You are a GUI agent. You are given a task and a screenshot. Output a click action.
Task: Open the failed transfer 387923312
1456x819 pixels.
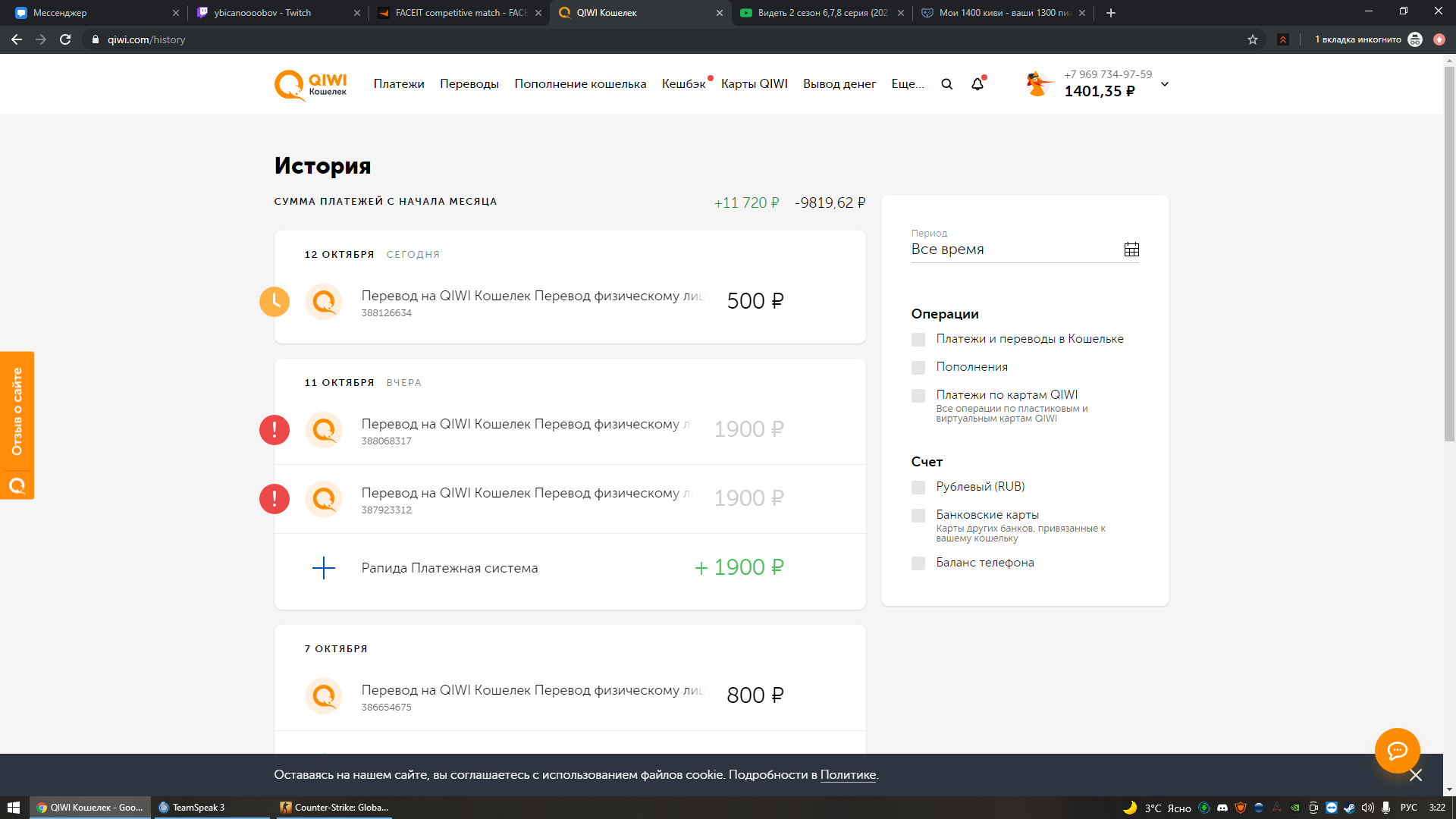click(570, 499)
